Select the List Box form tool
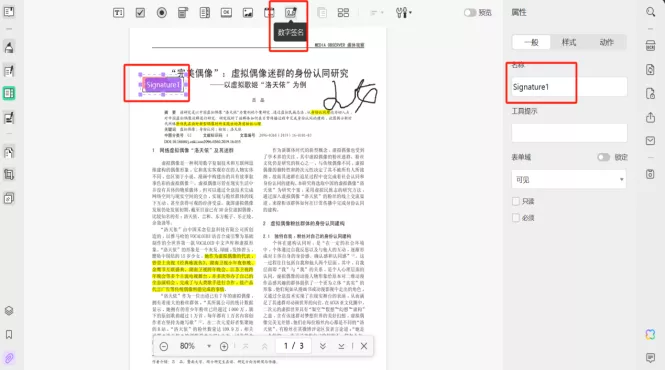This screenshot has width=665, height=370. [x=205, y=13]
